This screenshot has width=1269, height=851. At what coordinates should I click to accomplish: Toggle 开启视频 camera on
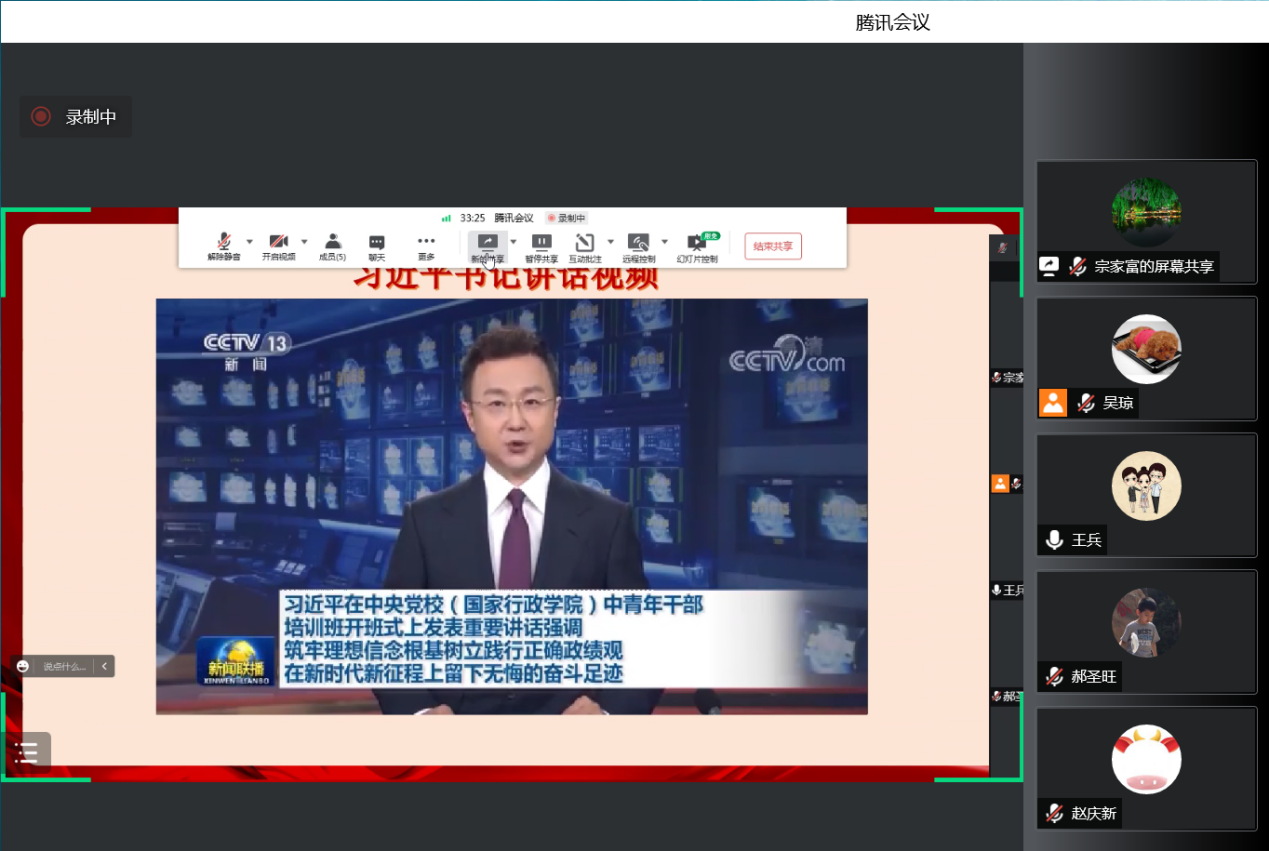pos(278,246)
